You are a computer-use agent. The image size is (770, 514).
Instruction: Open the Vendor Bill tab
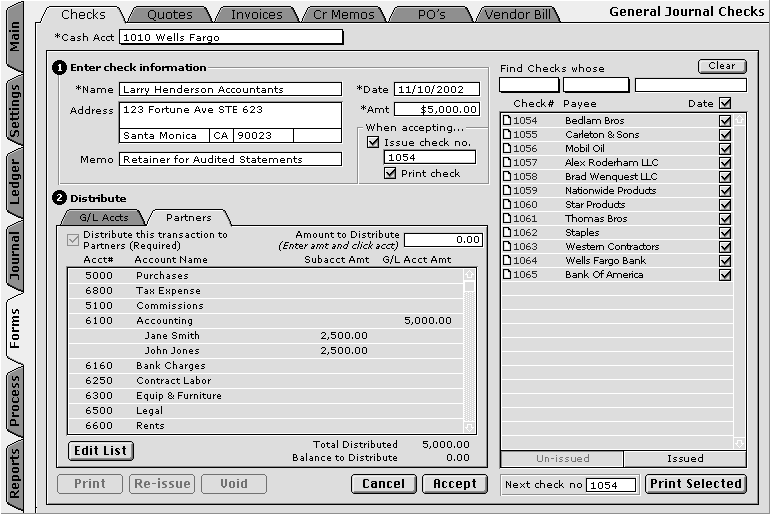point(518,15)
